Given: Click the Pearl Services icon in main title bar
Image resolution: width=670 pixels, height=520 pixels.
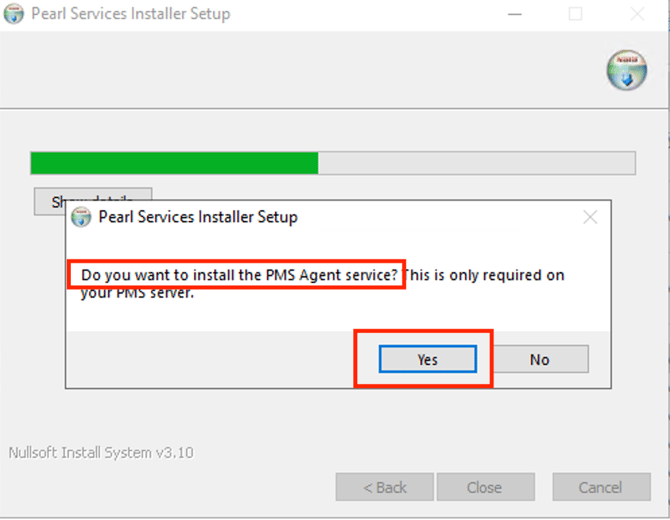Looking at the screenshot, I should [16, 15].
